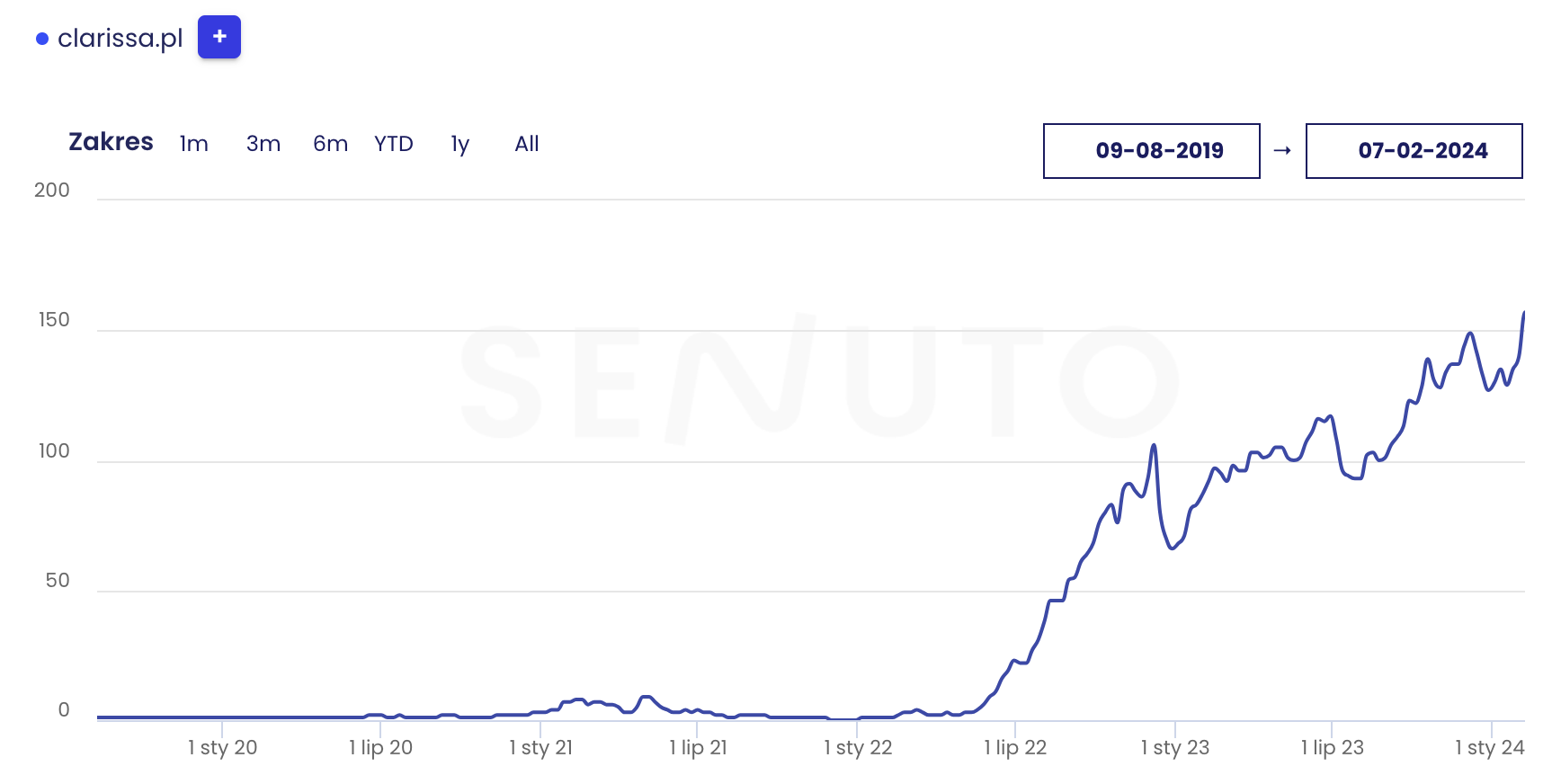1561x784 pixels.
Task: Click the 1 lip 21 axis label
Action: point(699,747)
